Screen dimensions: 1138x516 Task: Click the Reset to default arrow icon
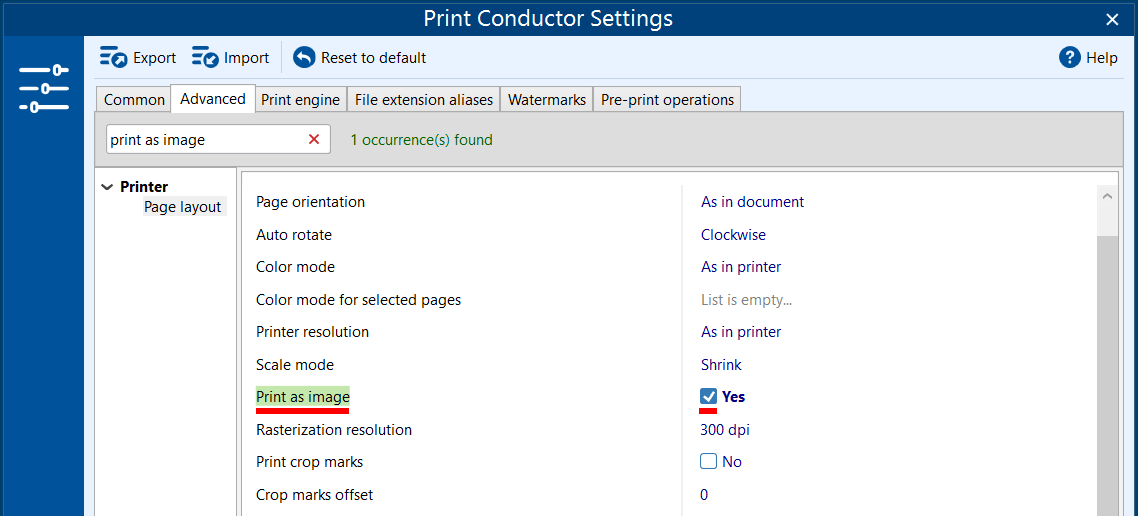coord(304,58)
